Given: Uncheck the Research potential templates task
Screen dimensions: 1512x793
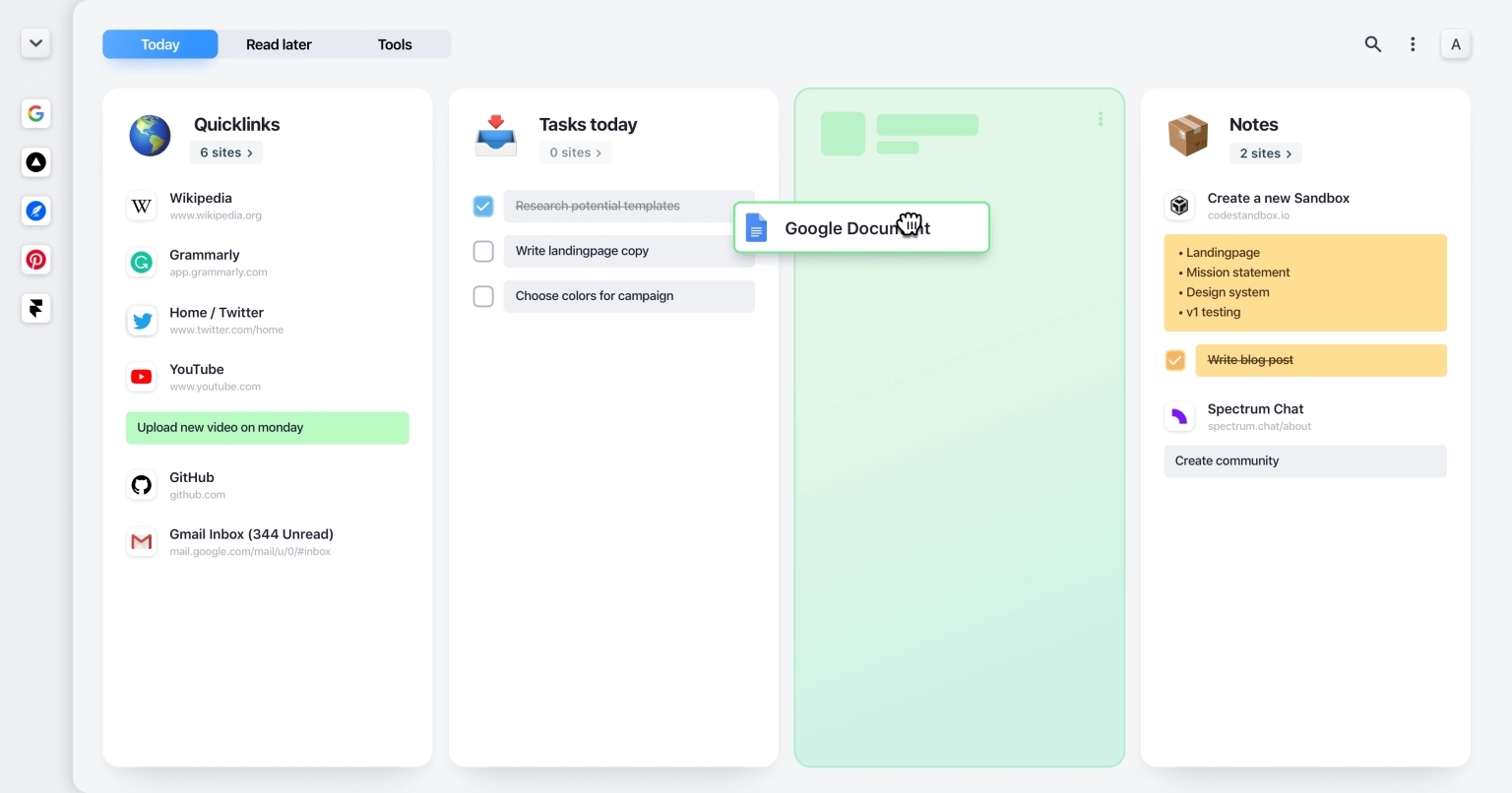Looking at the screenshot, I should [483, 206].
